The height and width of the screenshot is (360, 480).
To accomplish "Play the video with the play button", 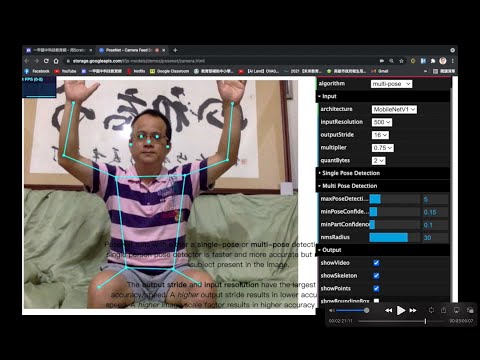I will point(401,310).
